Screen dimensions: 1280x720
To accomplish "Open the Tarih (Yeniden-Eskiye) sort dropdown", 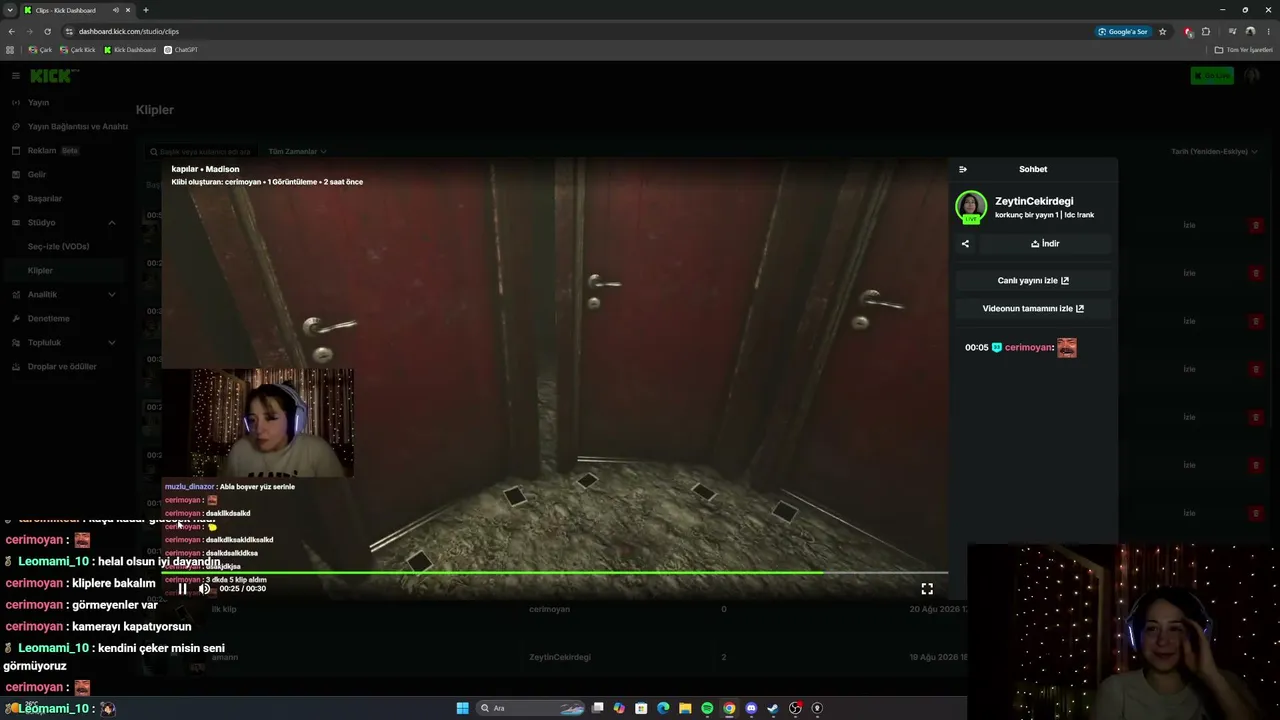I will pyautogui.click(x=1214, y=152).
